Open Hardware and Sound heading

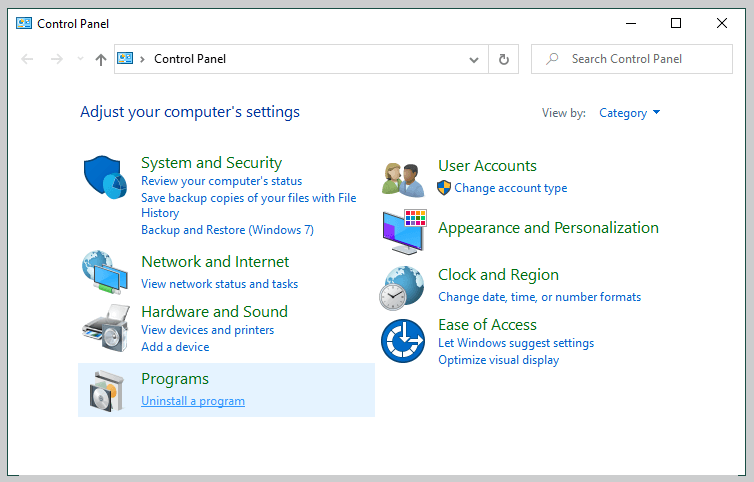(214, 312)
